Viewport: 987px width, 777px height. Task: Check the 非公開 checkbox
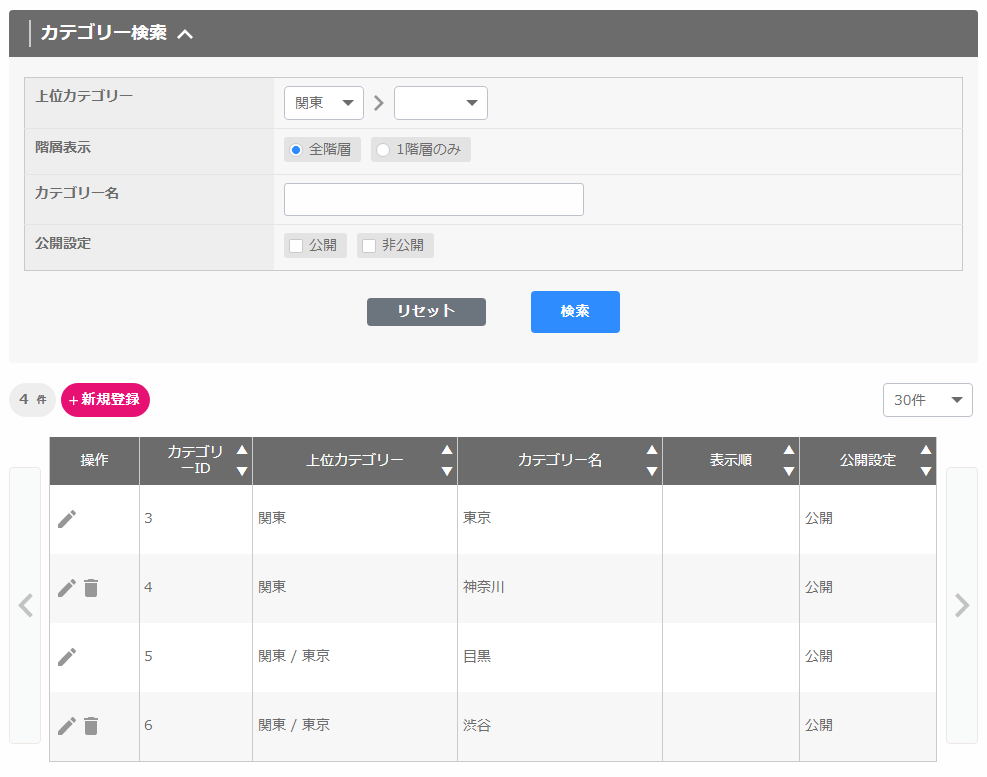click(369, 246)
